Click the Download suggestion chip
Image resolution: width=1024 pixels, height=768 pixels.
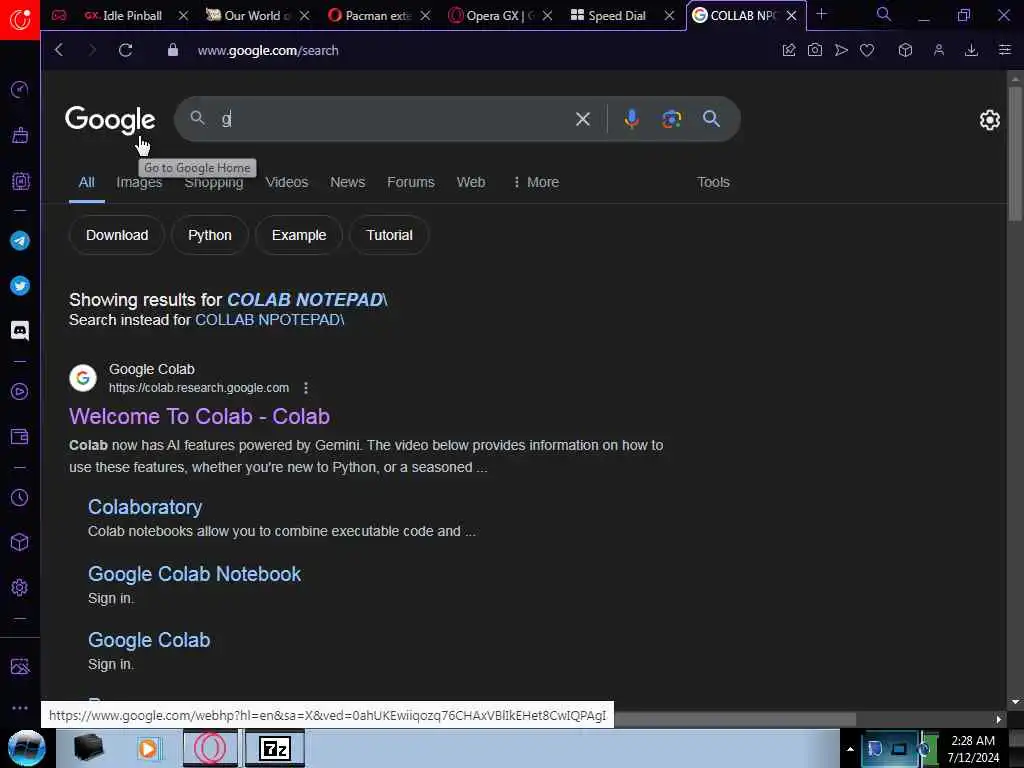point(117,235)
